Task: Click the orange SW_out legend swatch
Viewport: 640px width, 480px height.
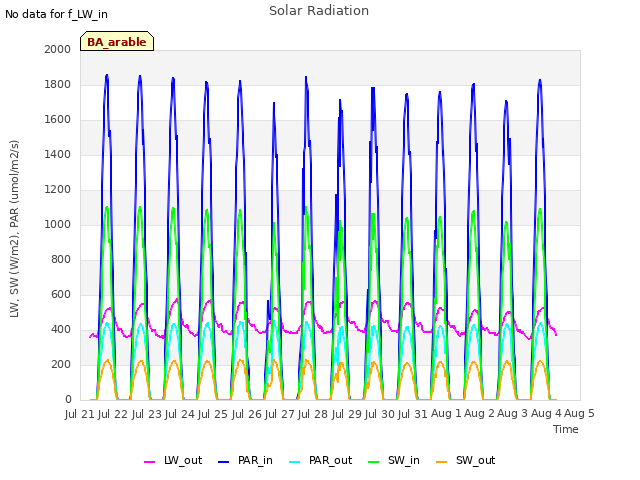Action: tap(441, 462)
